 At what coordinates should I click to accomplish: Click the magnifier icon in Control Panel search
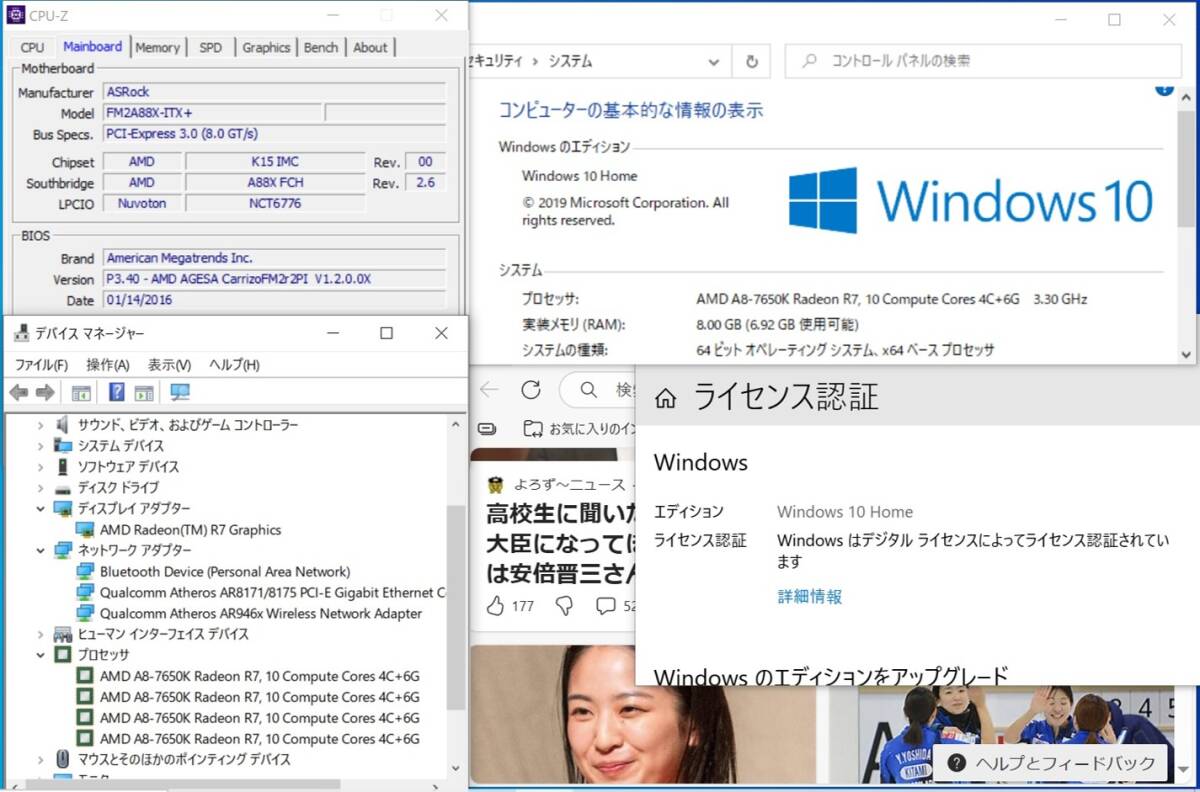pos(810,61)
